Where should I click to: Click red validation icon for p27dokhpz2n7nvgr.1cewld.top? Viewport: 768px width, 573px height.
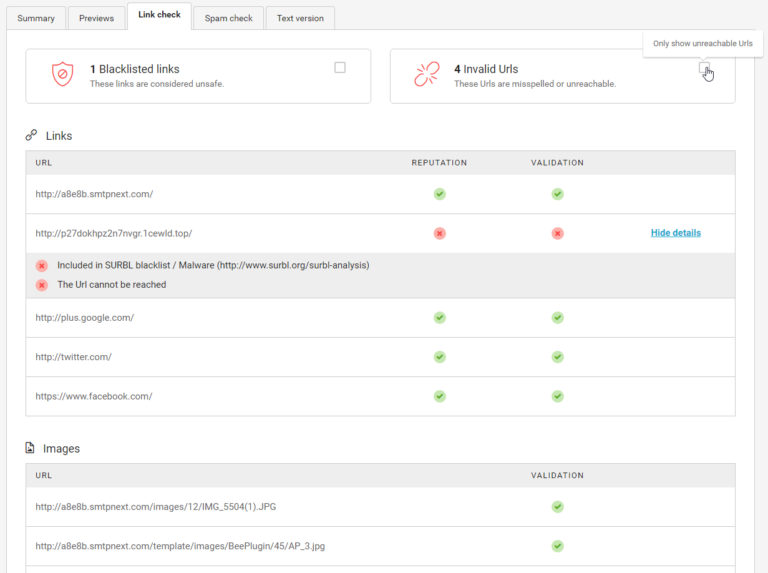click(x=557, y=233)
